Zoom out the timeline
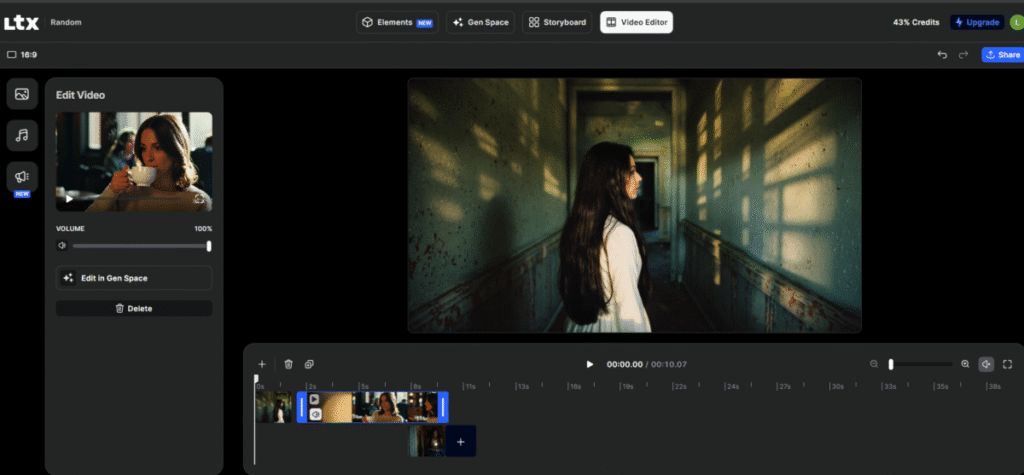This screenshot has width=1024, height=475. click(x=874, y=364)
